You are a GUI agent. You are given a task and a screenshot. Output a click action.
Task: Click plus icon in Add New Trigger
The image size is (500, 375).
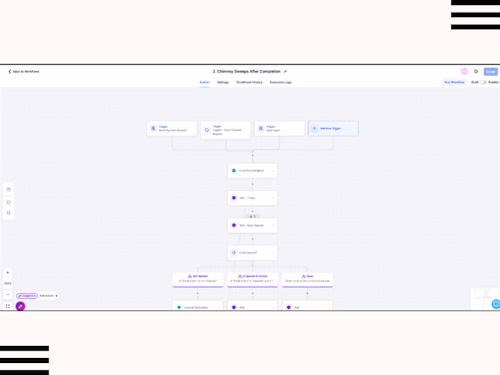314,128
